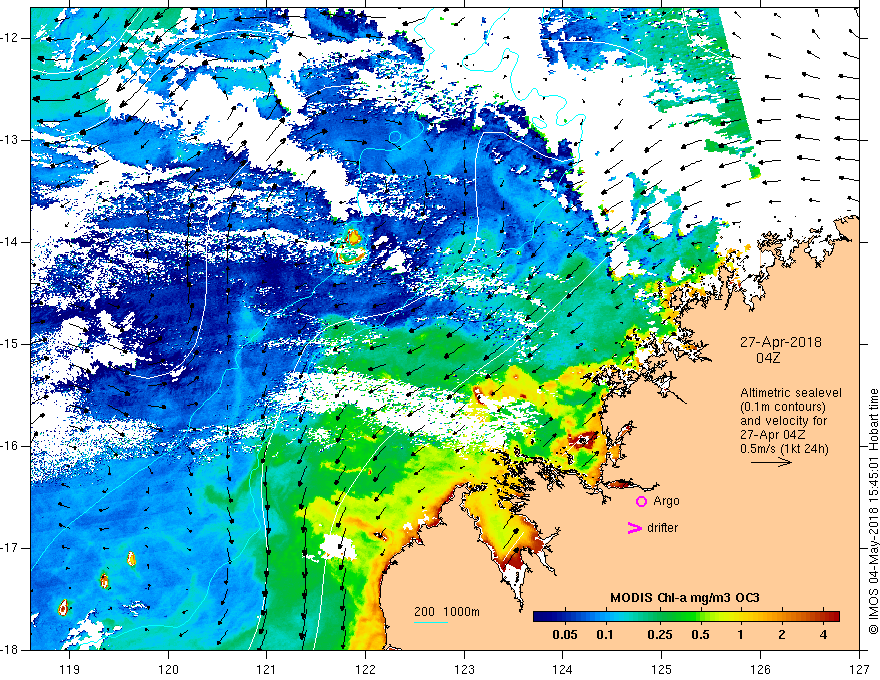Select the 'Argo' legend label
880x680 pixels.
pyautogui.click(x=666, y=501)
